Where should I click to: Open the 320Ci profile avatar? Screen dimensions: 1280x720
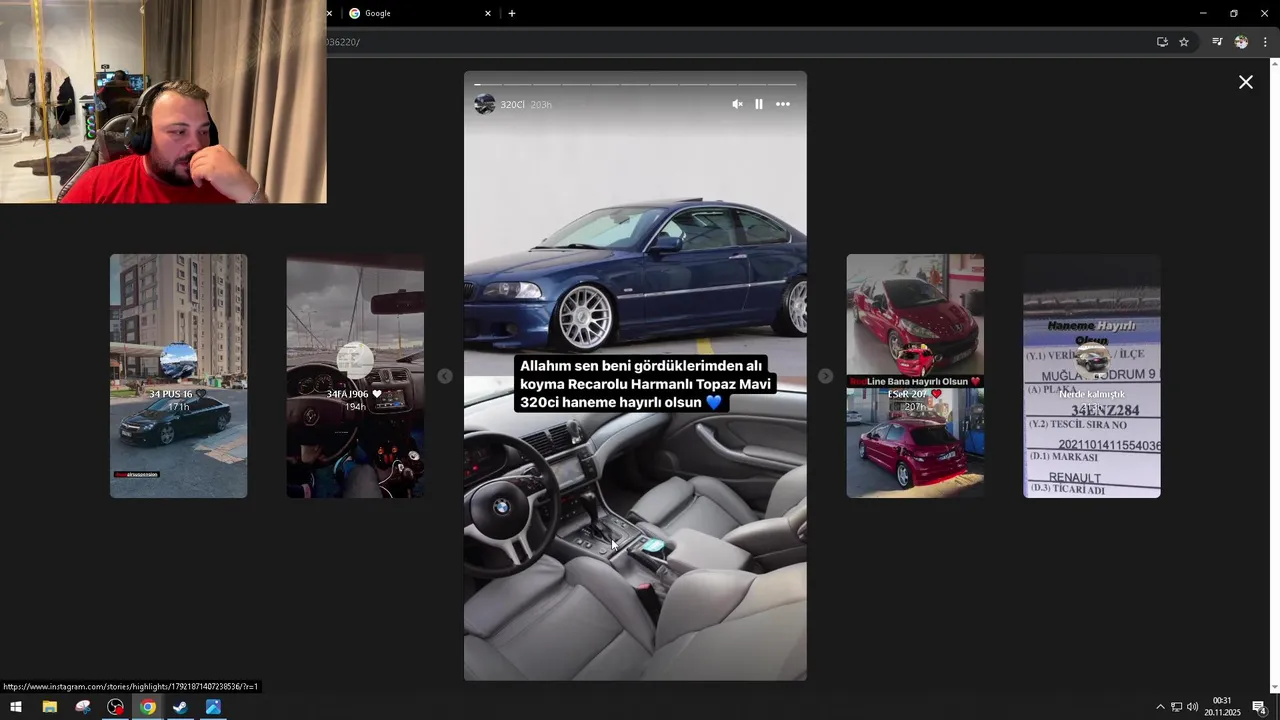click(x=485, y=104)
